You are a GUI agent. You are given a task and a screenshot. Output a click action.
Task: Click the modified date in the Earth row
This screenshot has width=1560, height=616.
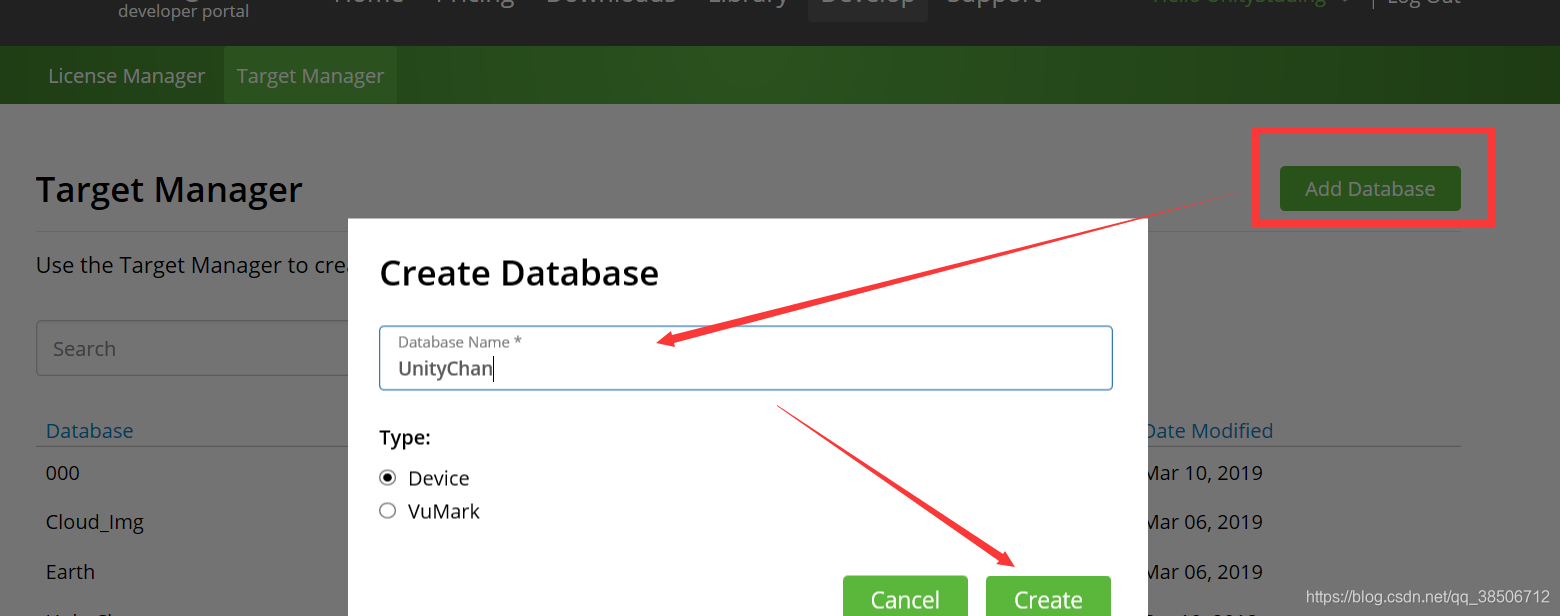click(1204, 572)
